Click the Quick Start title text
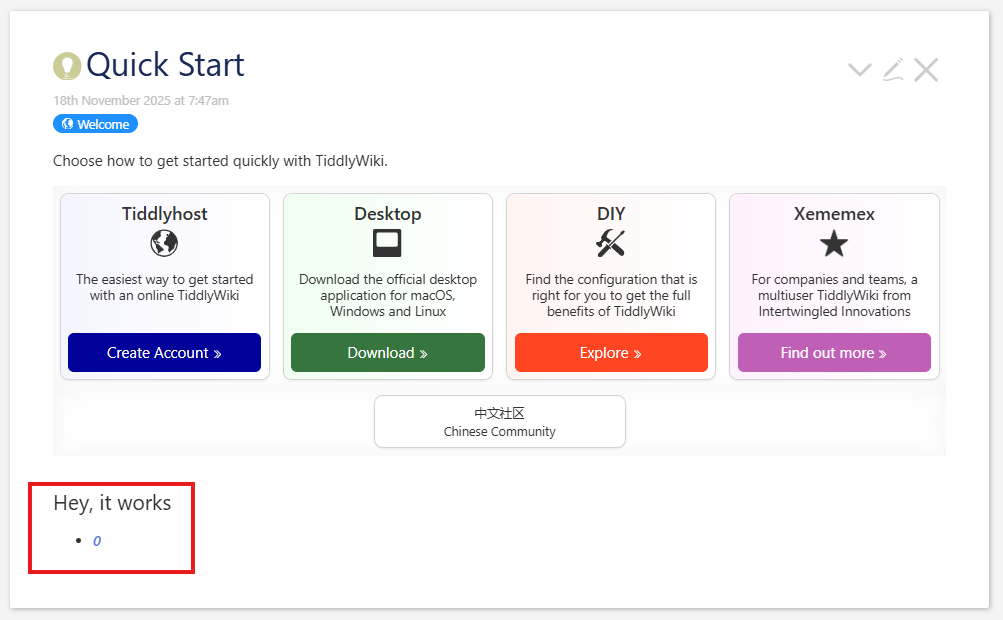Screen dimensions: 1003x620 pos(165,65)
